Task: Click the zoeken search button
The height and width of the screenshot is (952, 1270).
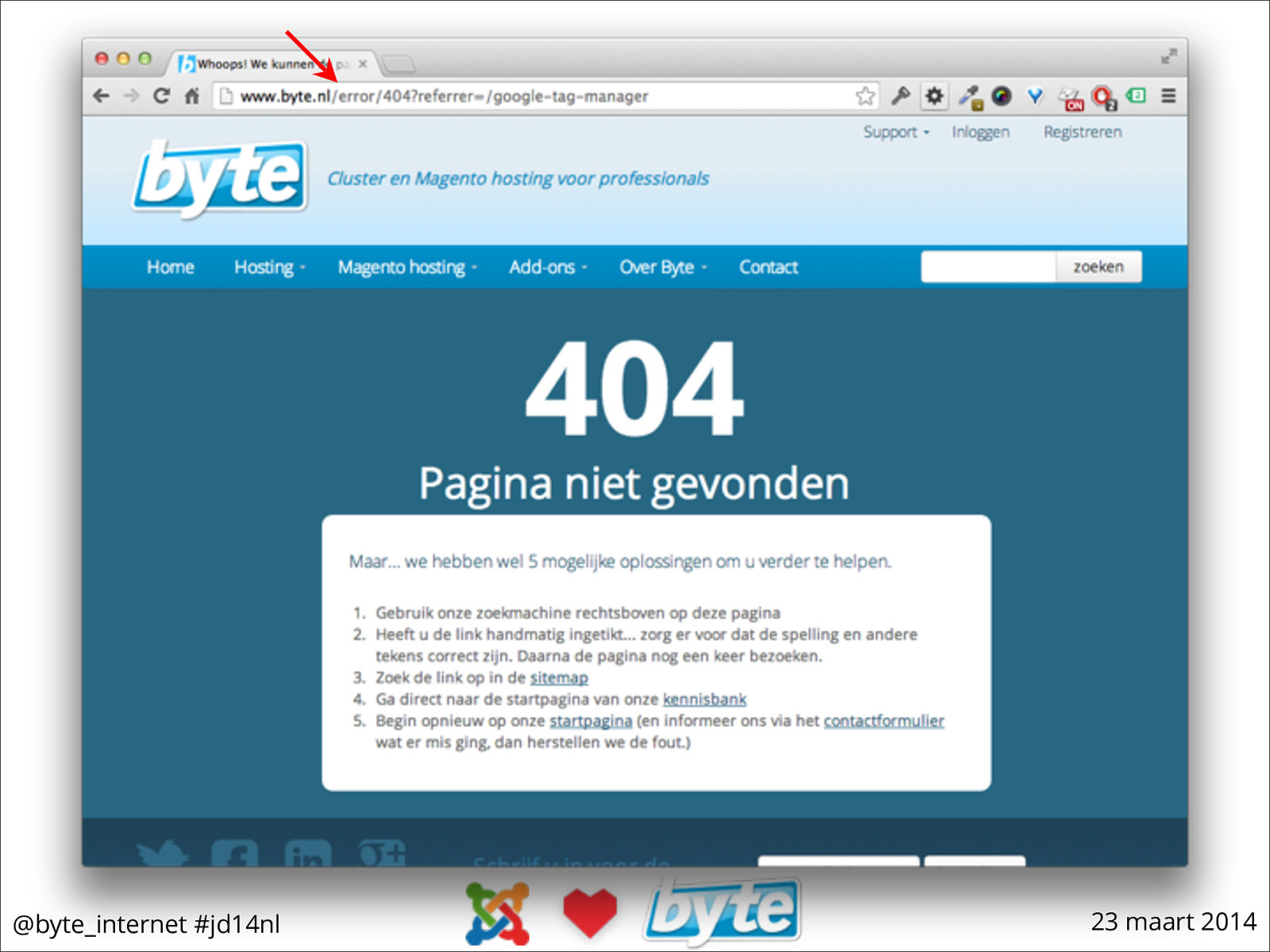Action: 1099,267
